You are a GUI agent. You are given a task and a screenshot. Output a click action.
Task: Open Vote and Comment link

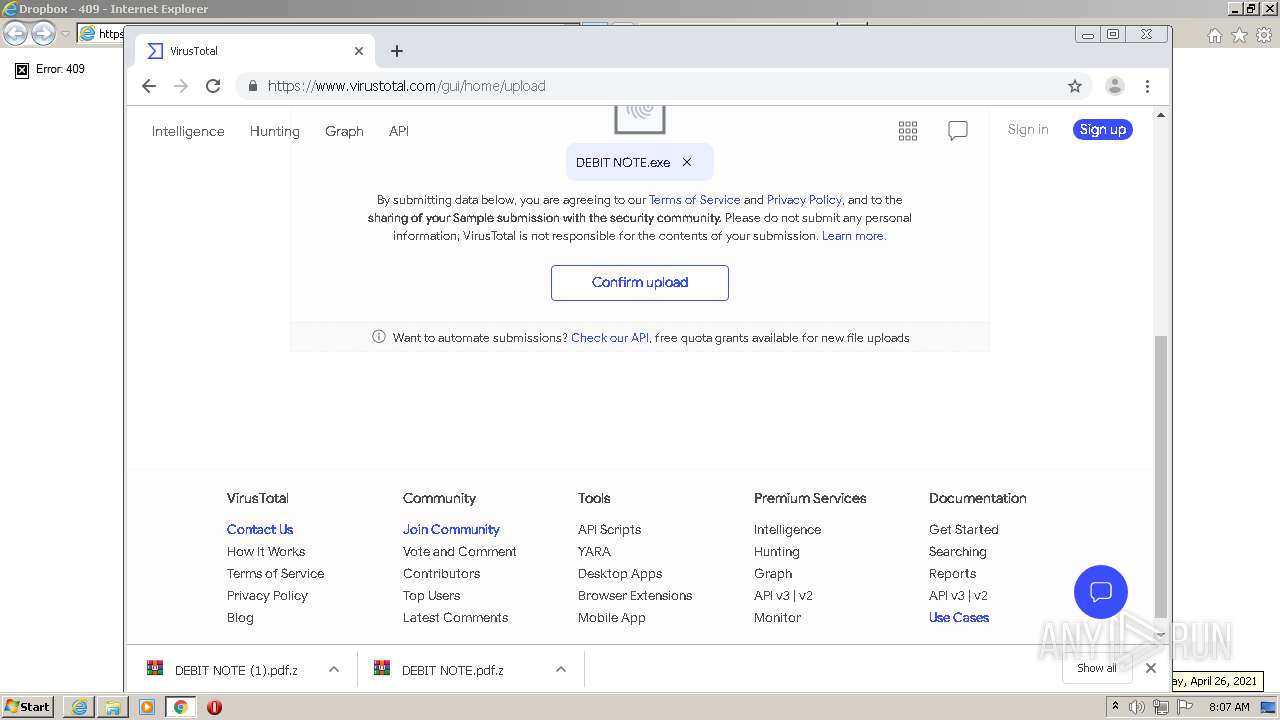click(x=460, y=552)
